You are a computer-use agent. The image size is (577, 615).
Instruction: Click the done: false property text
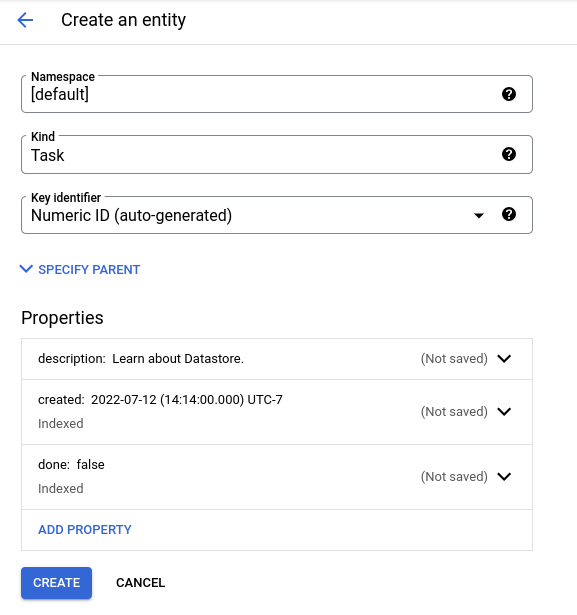point(71,465)
